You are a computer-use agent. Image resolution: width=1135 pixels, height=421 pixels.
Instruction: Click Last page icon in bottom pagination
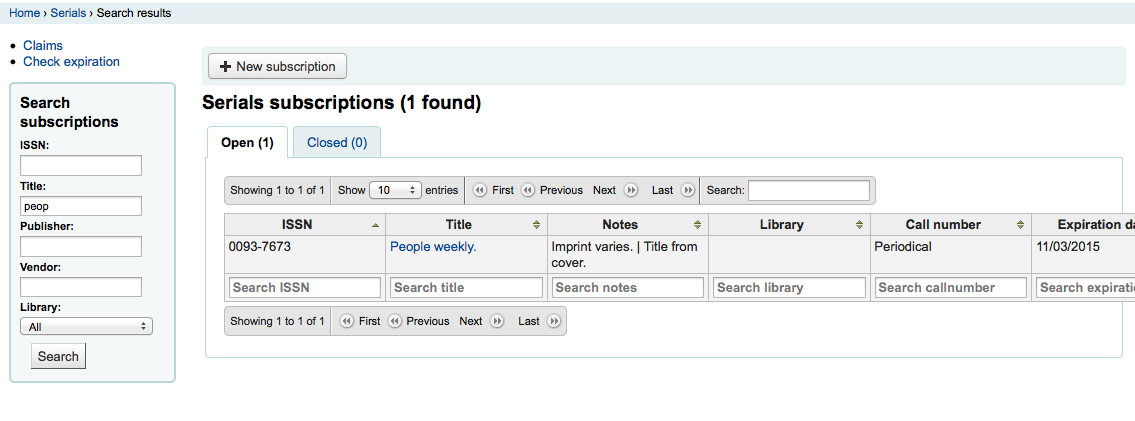click(x=554, y=321)
